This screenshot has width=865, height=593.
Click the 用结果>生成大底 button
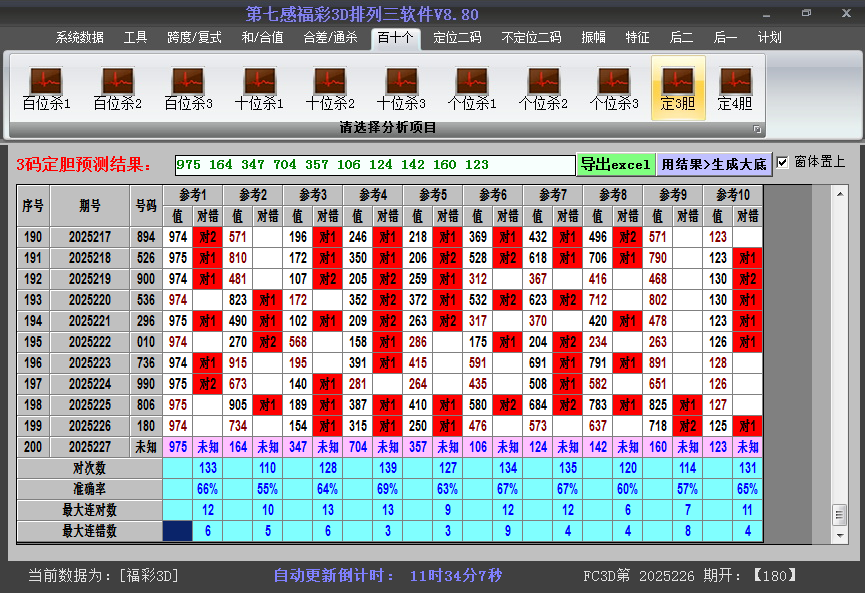point(714,164)
